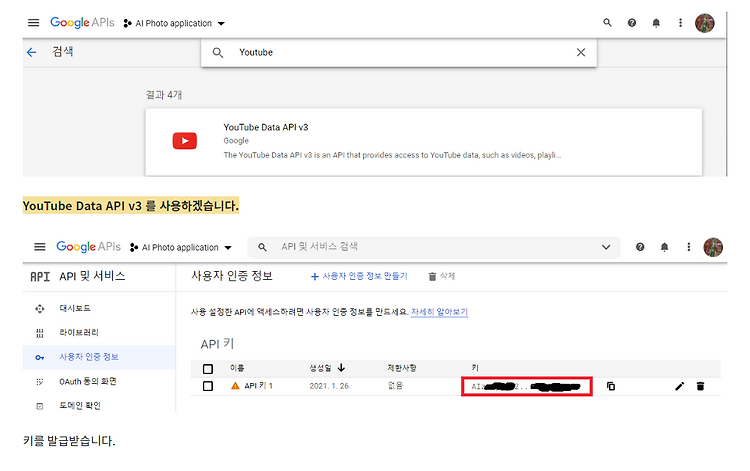Click the 없음 restriction cell
This screenshot has height=471, width=750.
point(395,385)
